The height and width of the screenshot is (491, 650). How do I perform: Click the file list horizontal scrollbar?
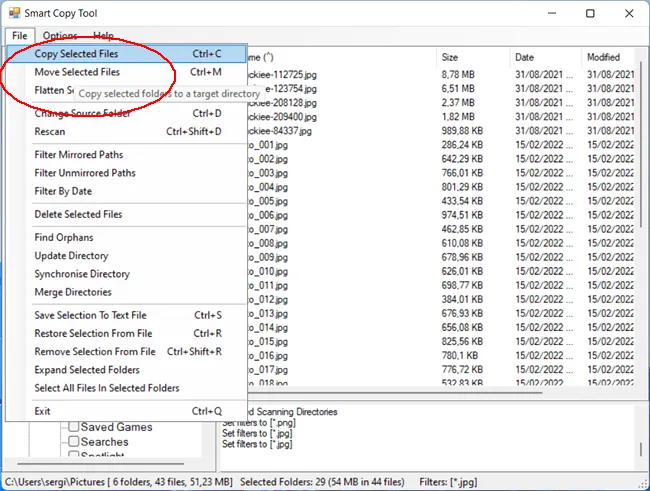(x=394, y=393)
